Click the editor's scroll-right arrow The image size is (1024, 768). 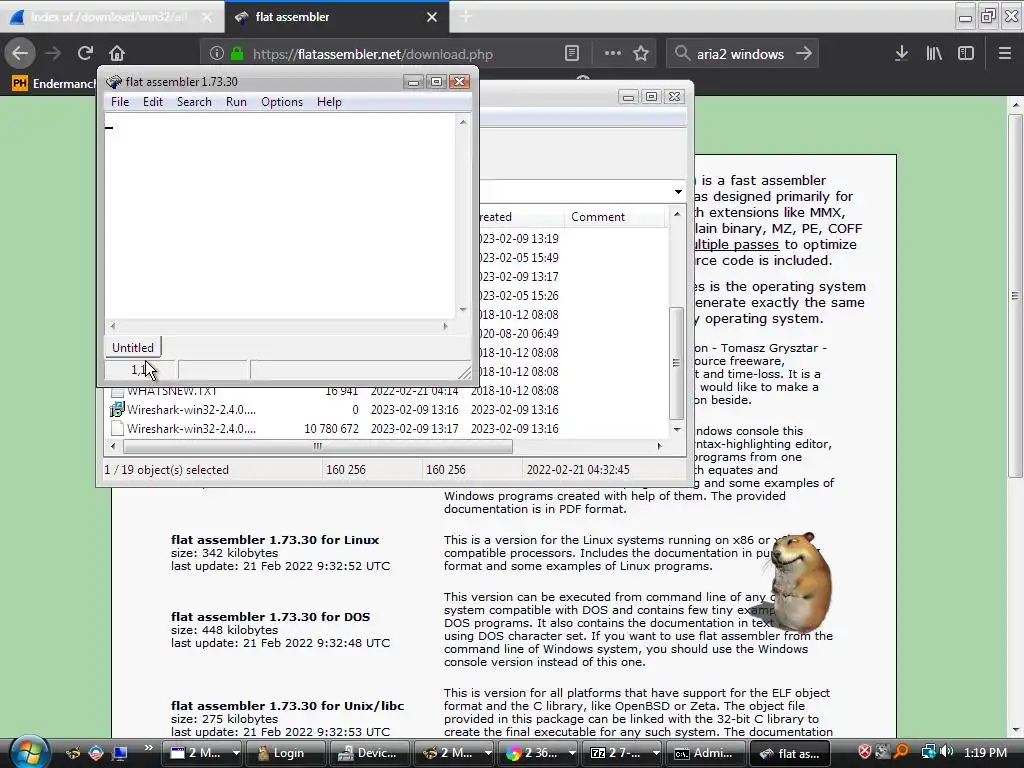(445, 325)
